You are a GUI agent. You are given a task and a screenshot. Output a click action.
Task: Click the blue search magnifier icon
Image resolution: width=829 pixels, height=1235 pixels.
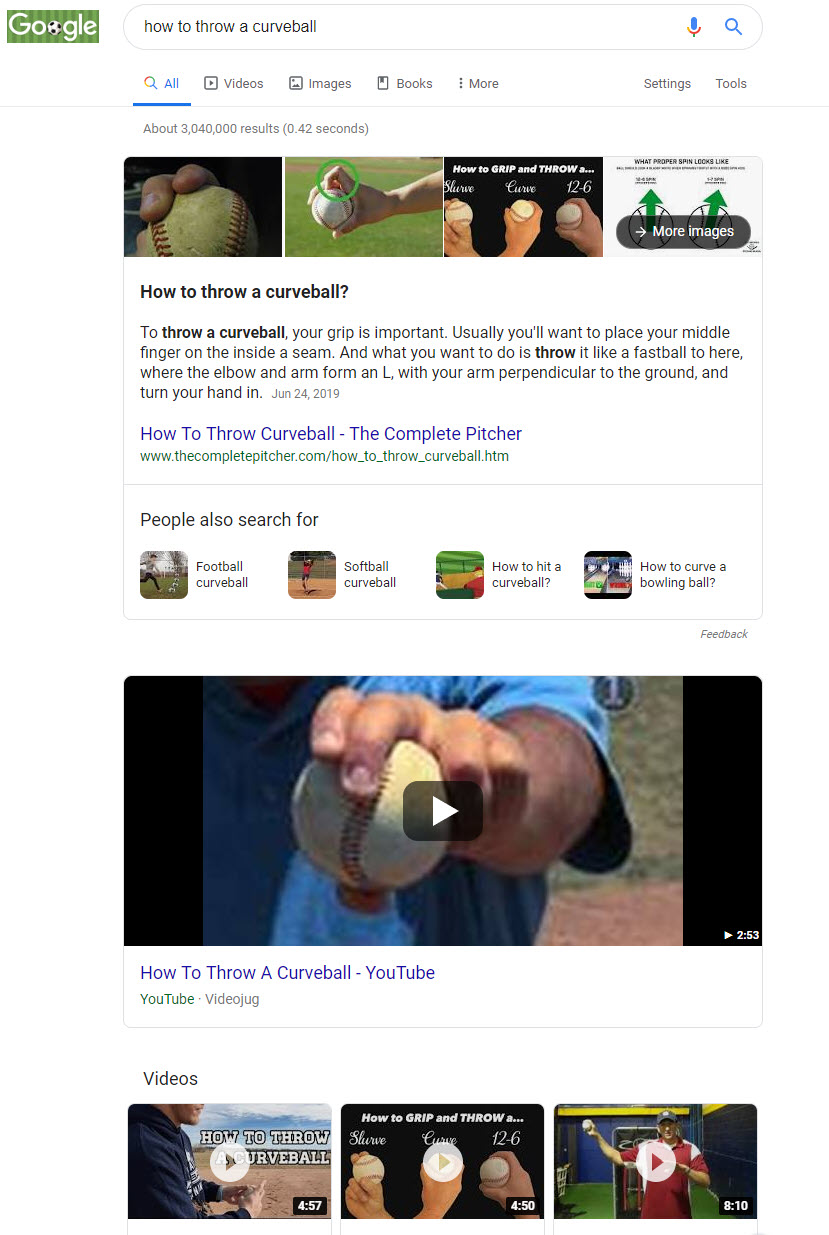point(733,27)
